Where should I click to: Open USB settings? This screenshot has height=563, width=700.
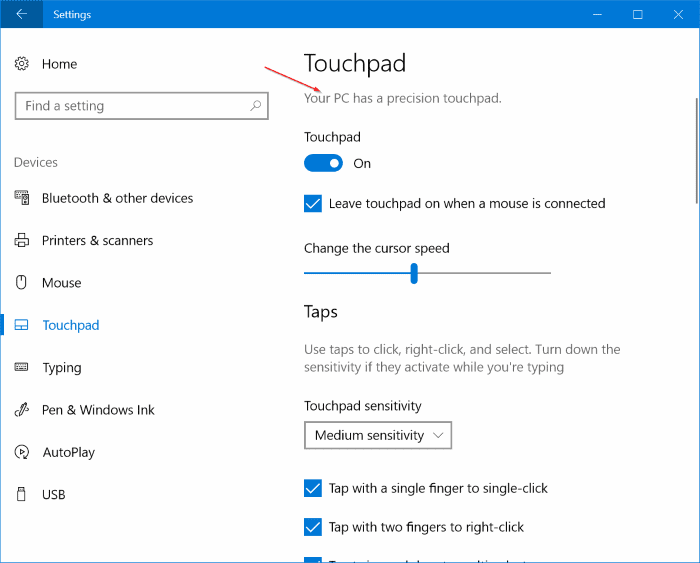pos(54,495)
